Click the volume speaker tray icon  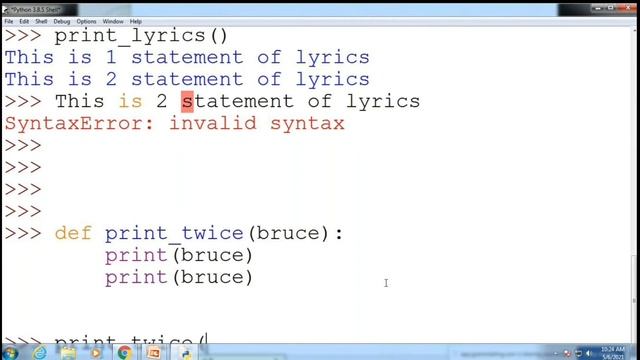pyautogui.click(x=589, y=353)
